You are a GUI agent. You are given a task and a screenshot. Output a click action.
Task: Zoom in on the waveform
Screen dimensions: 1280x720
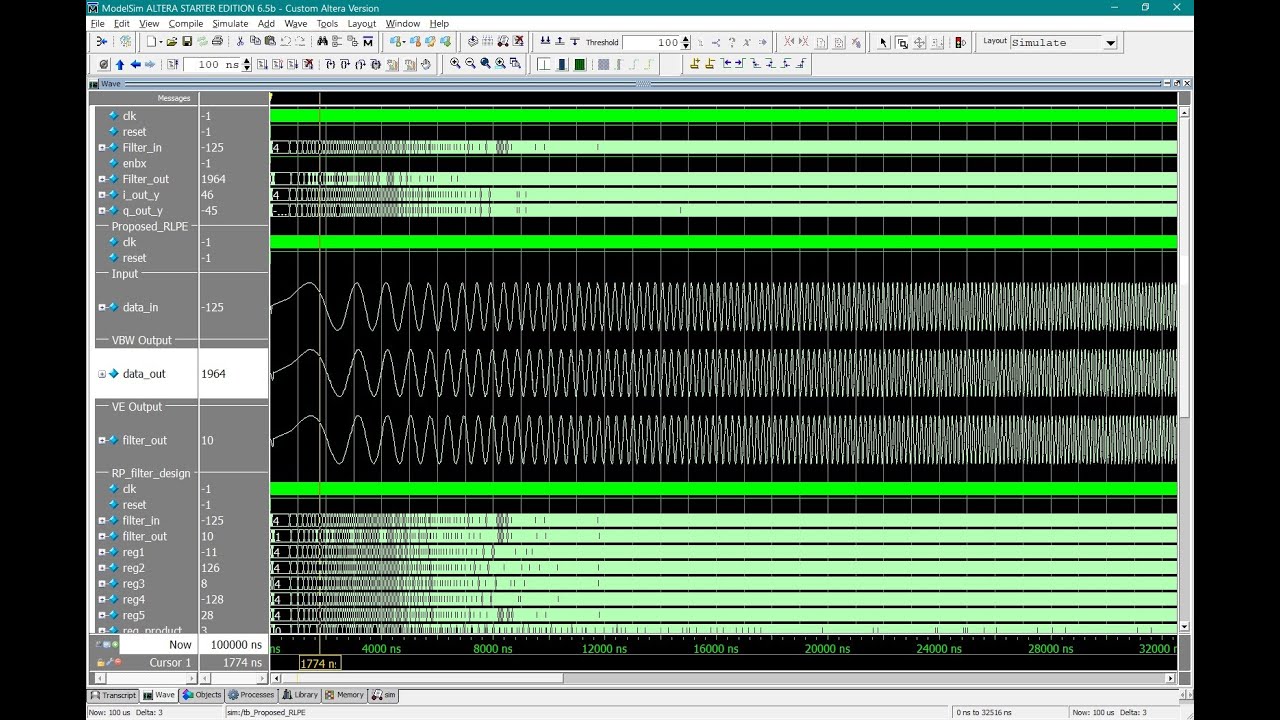coord(455,64)
